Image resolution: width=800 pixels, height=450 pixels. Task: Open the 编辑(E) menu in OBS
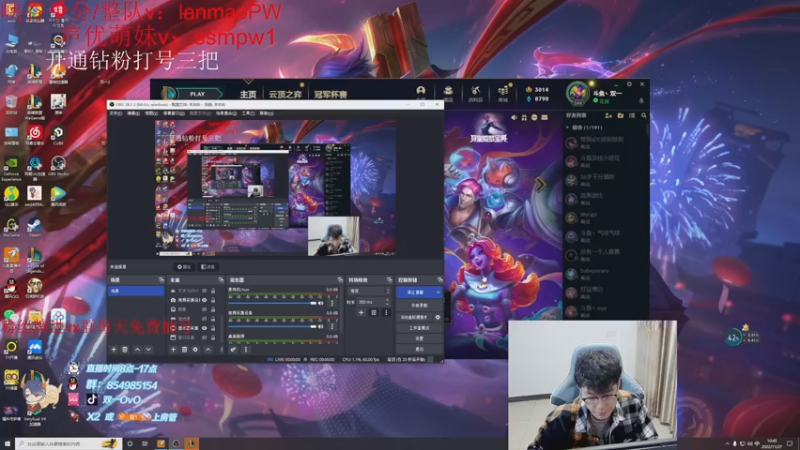pos(133,113)
